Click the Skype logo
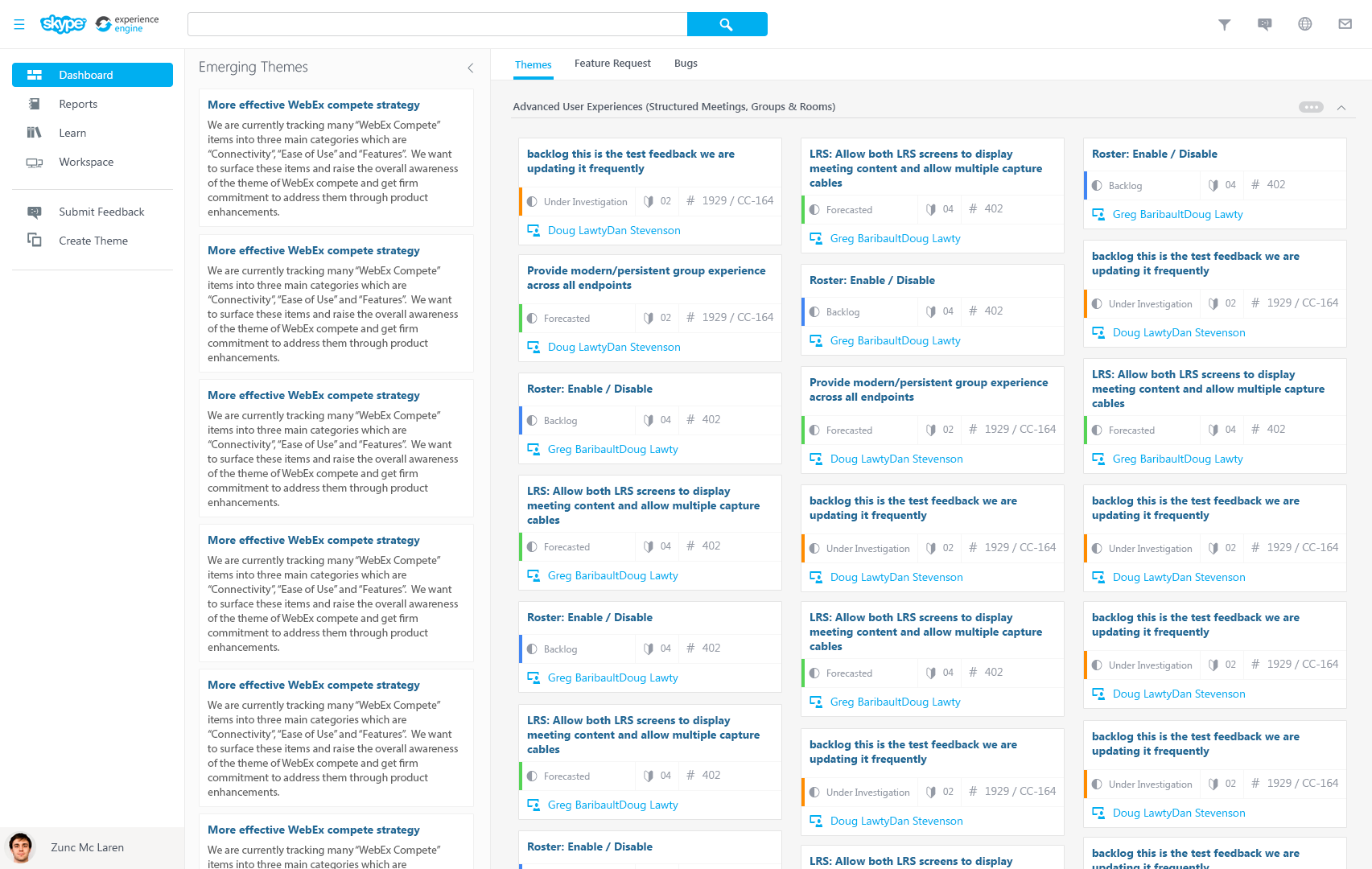 (x=63, y=24)
